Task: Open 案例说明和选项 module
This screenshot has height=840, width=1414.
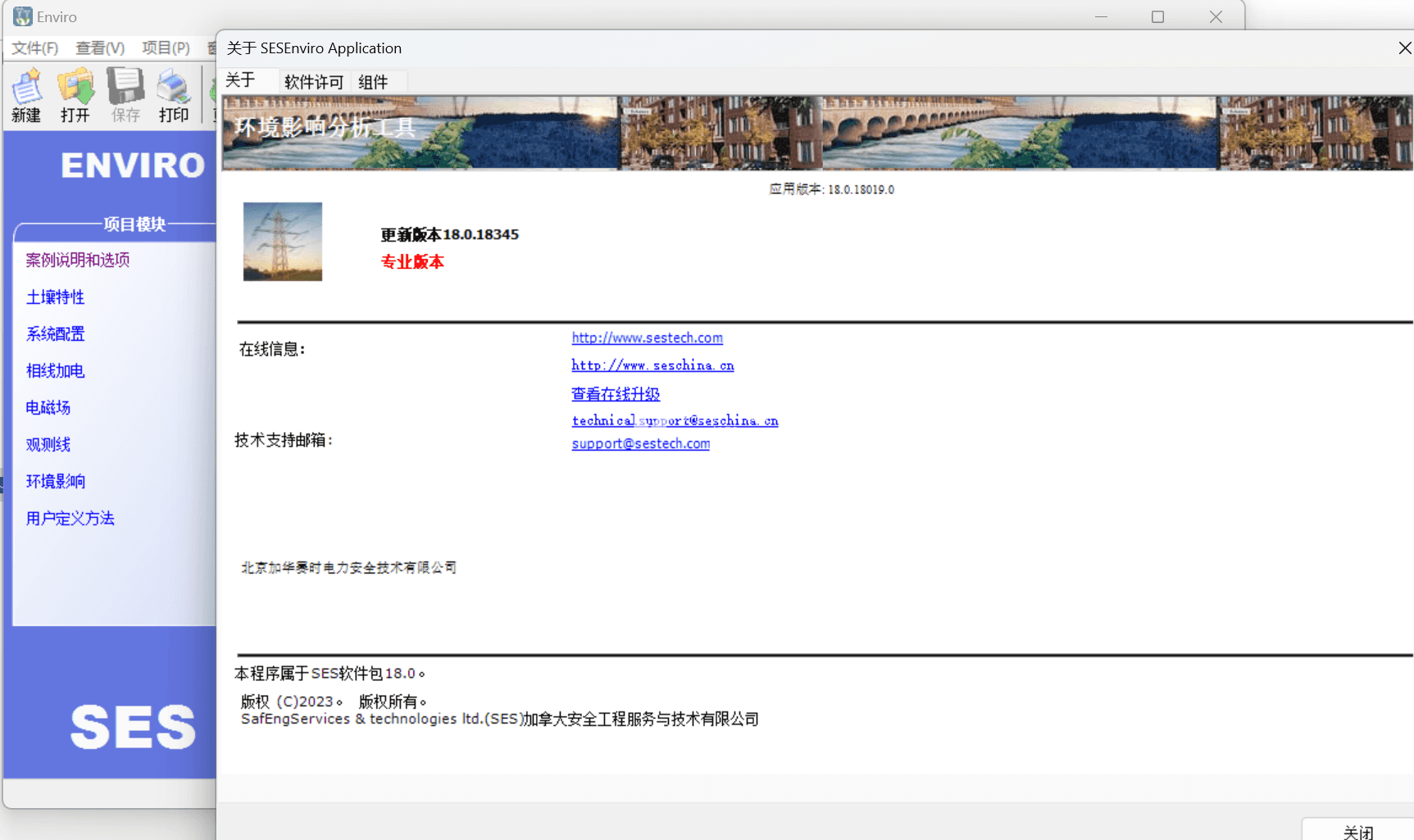Action: pyautogui.click(x=78, y=260)
